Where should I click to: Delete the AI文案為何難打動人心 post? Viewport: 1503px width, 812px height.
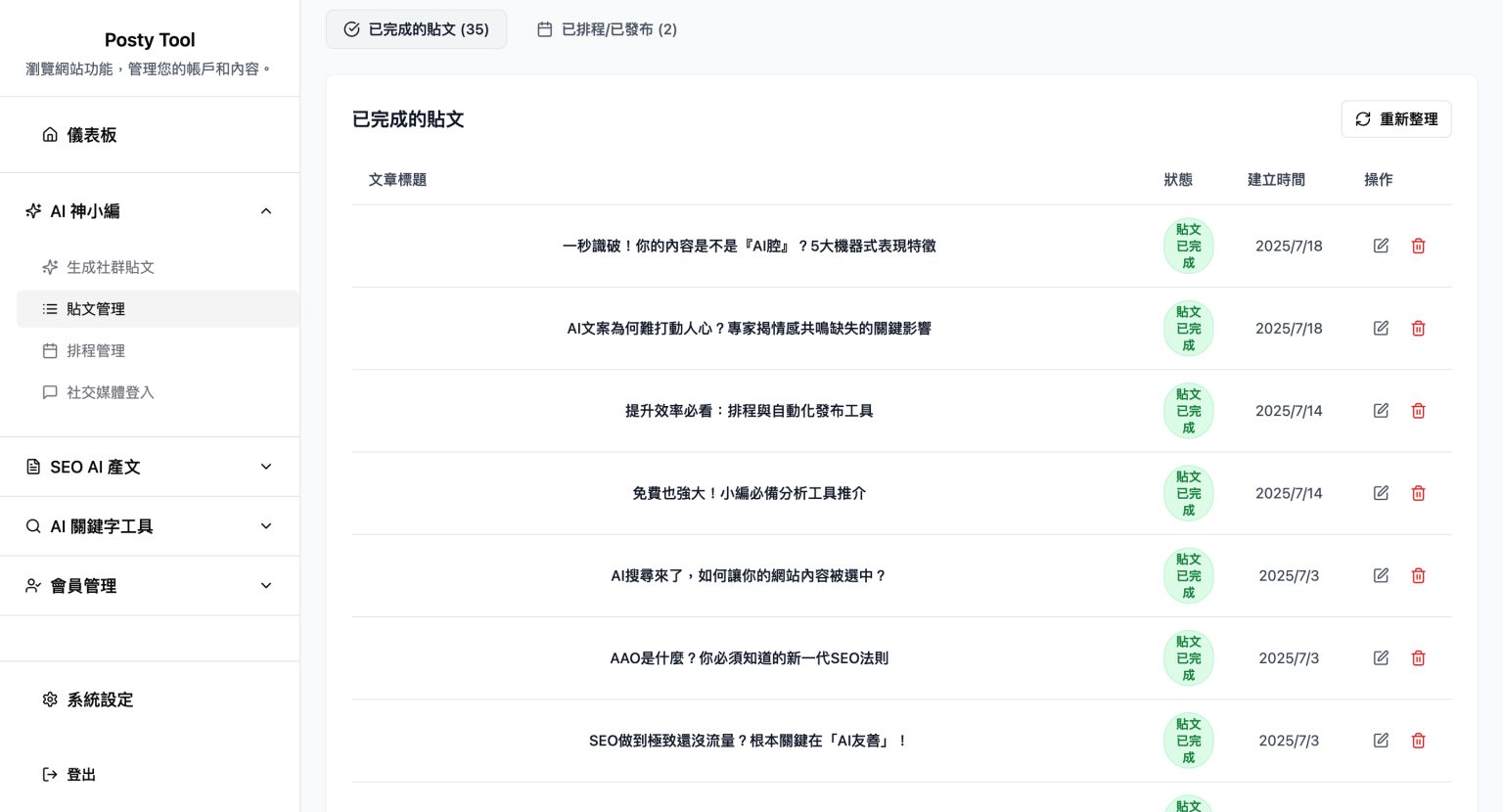(1418, 329)
